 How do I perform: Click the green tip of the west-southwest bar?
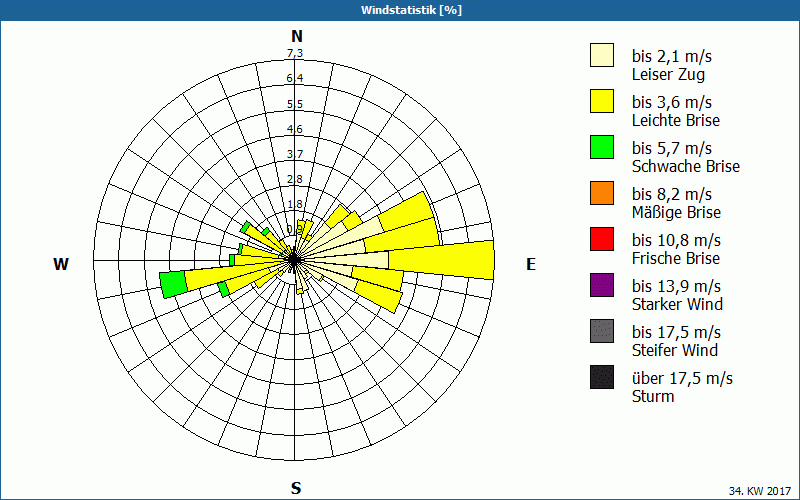172,284
